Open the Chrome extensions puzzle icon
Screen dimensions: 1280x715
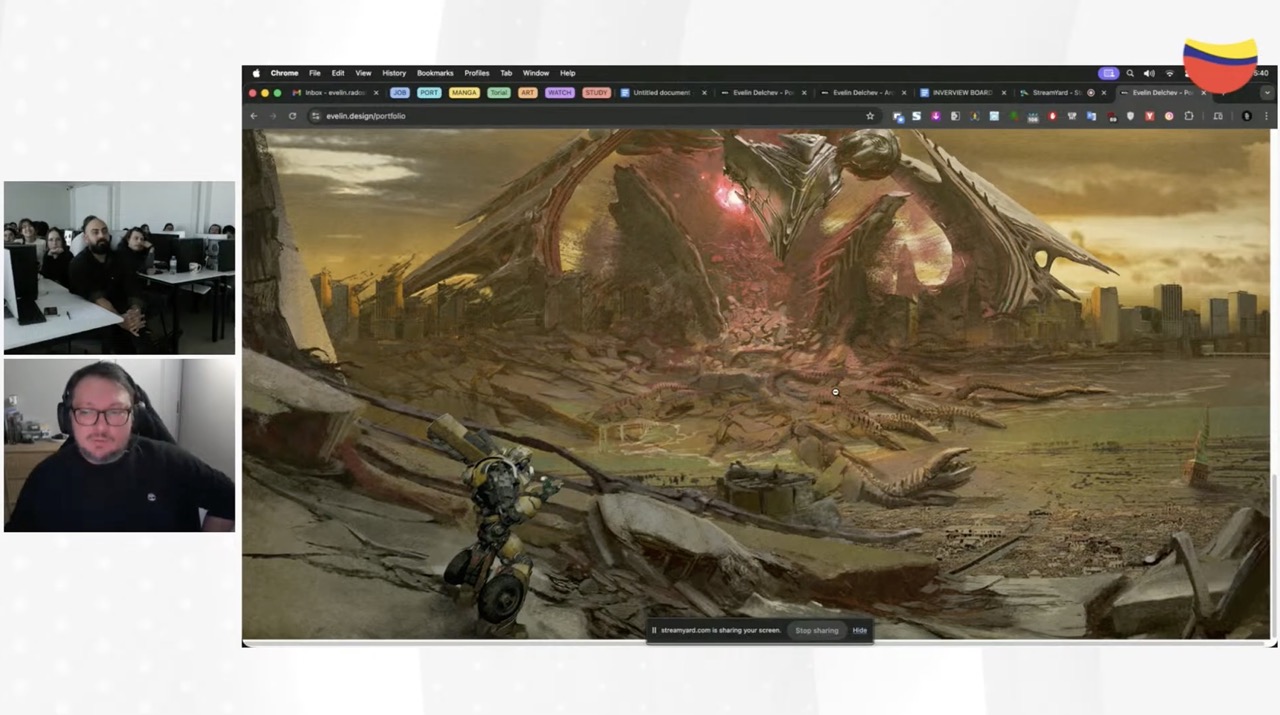(1189, 116)
